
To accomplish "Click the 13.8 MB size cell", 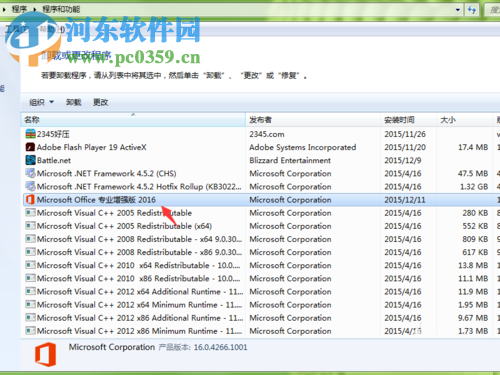I will click(473, 265).
